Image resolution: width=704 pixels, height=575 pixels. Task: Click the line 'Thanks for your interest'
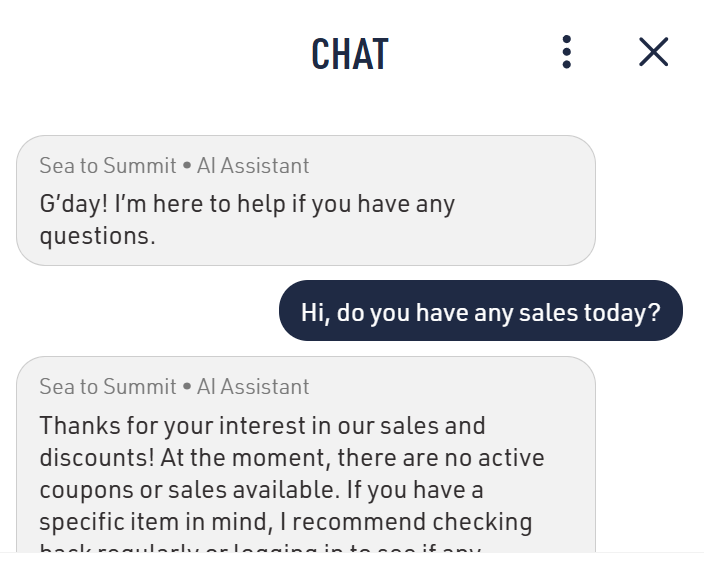(x=262, y=426)
